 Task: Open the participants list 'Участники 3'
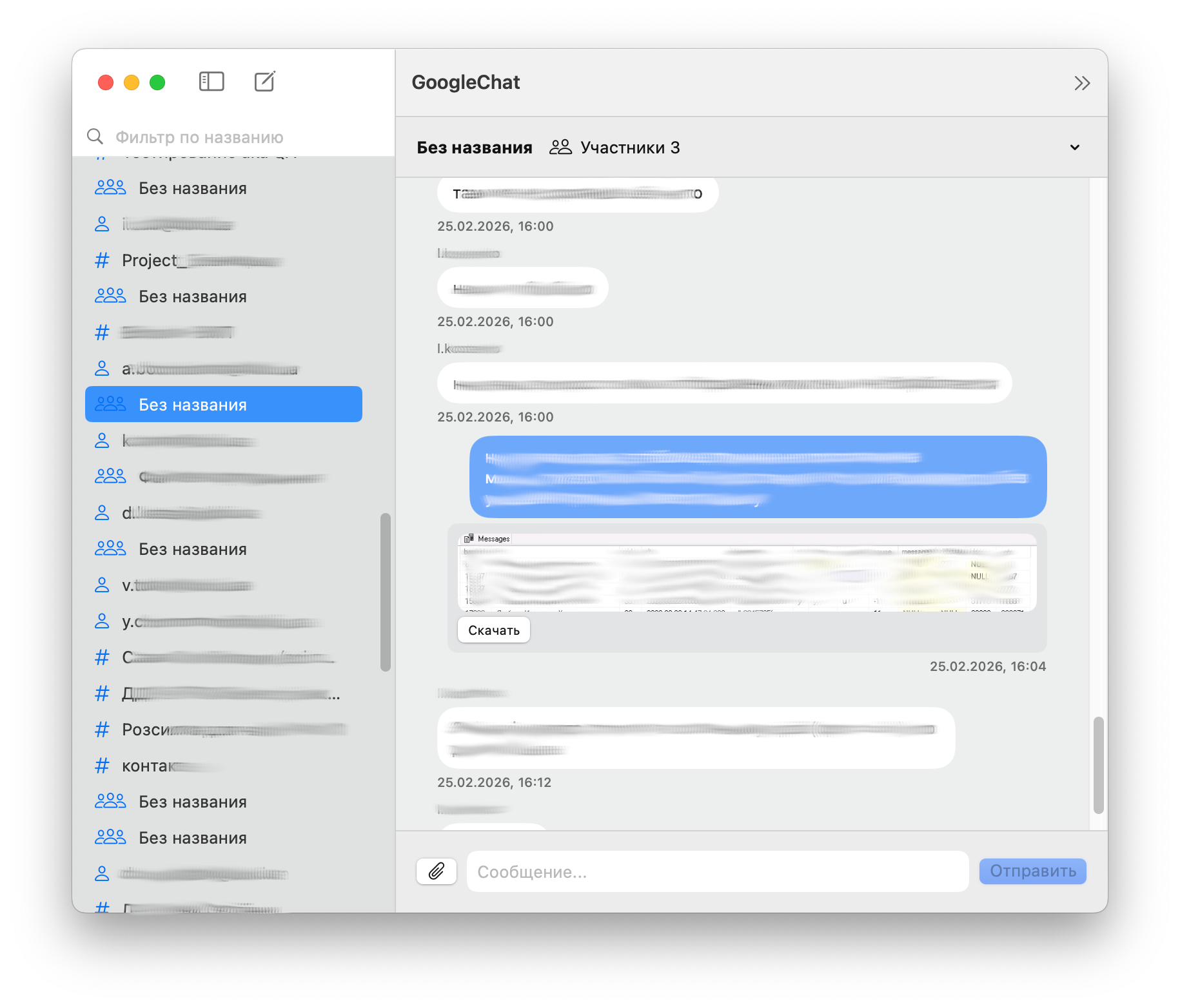(x=615, y=148)
